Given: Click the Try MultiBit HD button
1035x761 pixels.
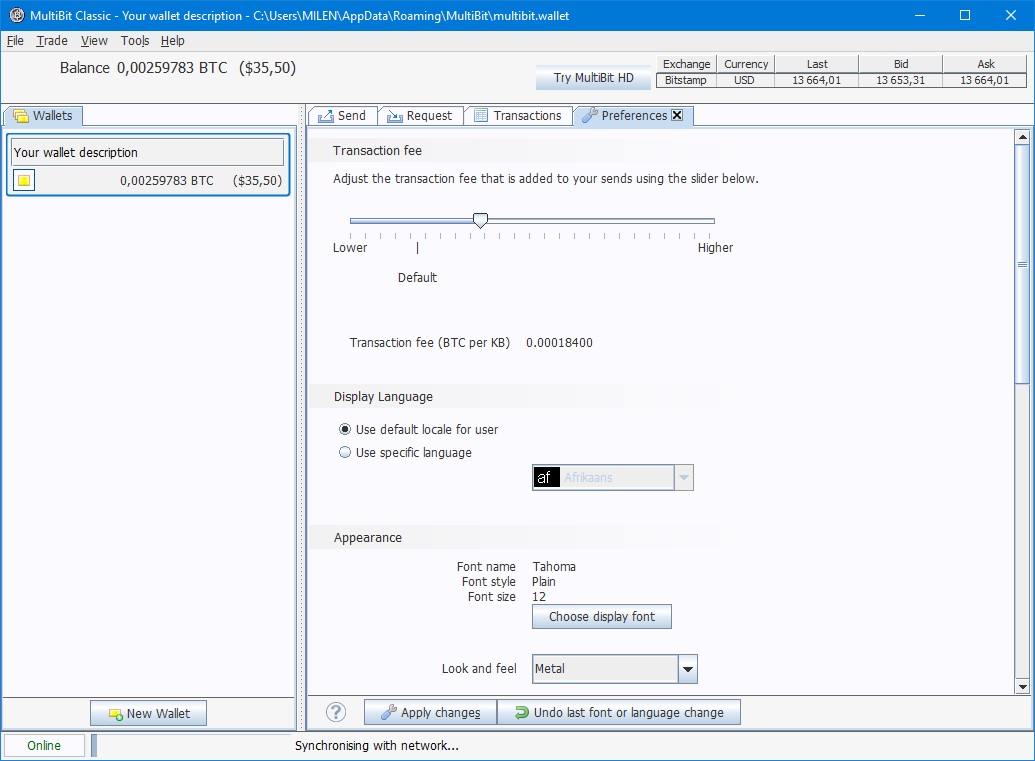Looking at the screenshot, I should coord(593,78).
